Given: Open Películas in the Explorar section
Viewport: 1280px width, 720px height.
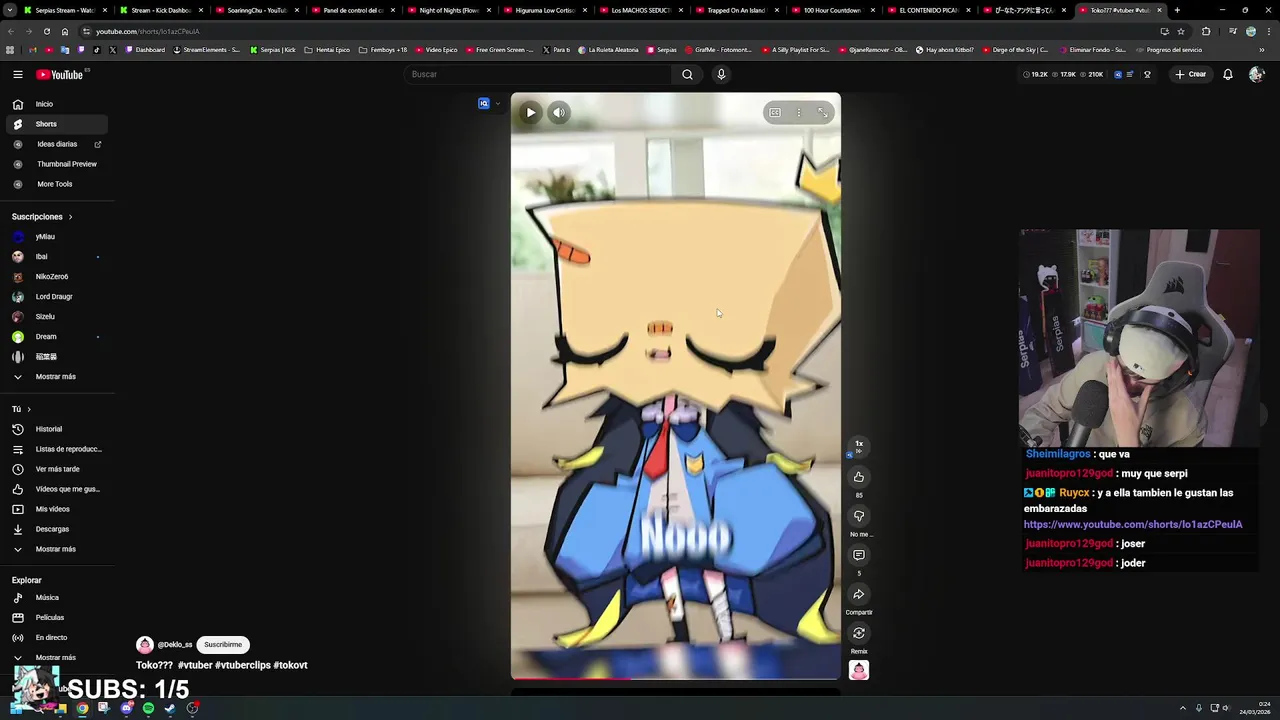Looking at the screenshot, I should click(x=55, y=618).
